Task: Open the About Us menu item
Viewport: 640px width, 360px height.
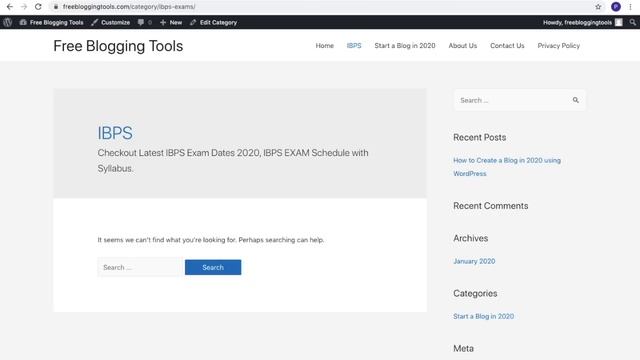Action: pos(463,46)
